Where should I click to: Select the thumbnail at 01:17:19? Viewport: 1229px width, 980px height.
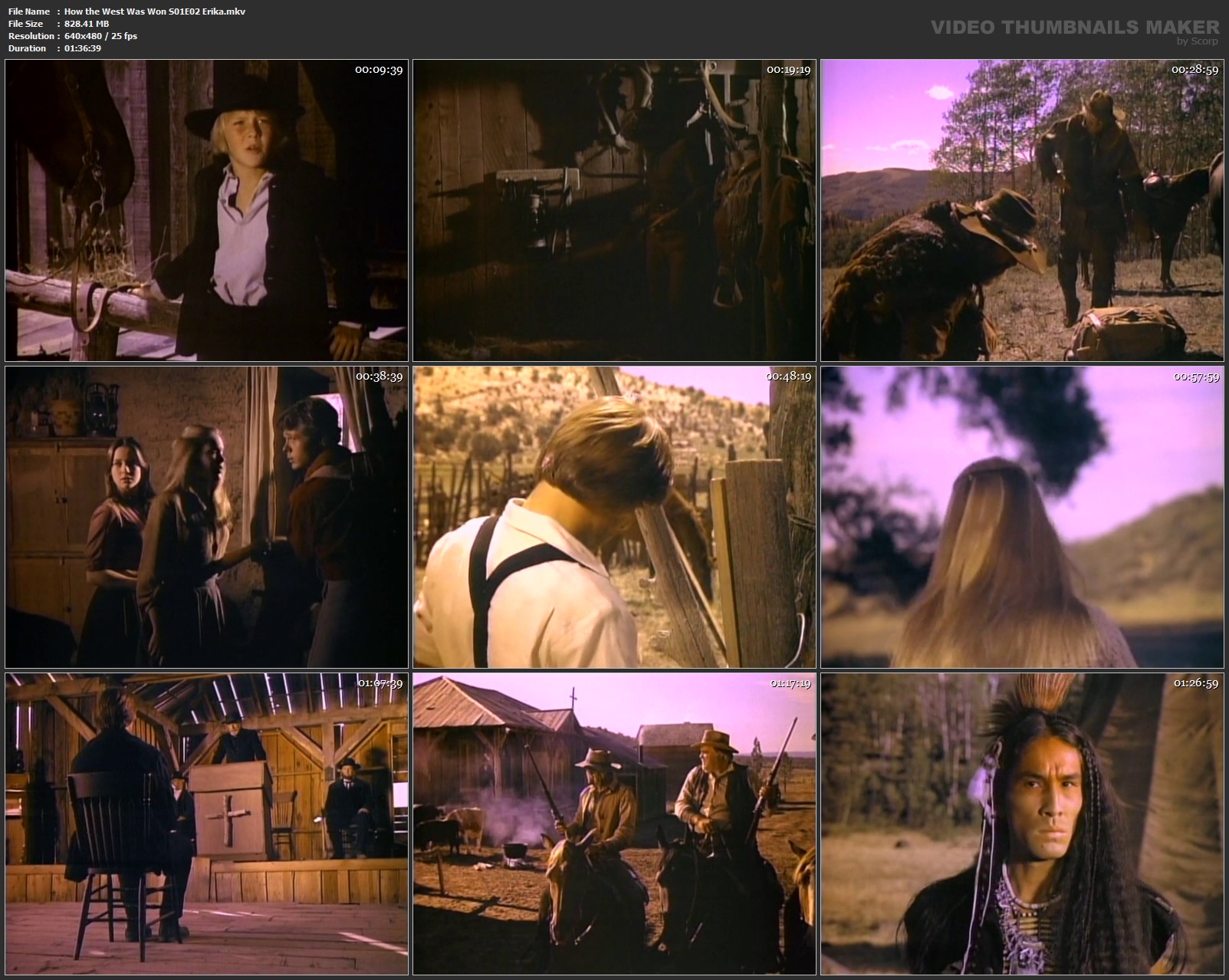click(x=614, y=824)
